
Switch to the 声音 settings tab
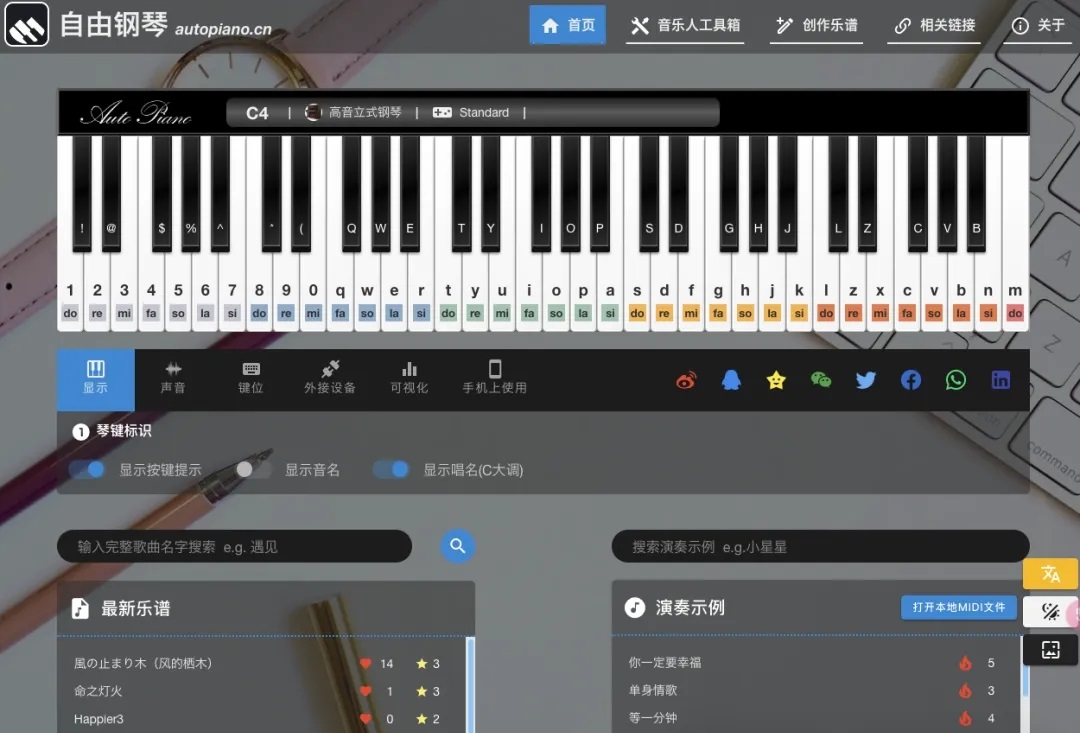click(x=173, y=378)
